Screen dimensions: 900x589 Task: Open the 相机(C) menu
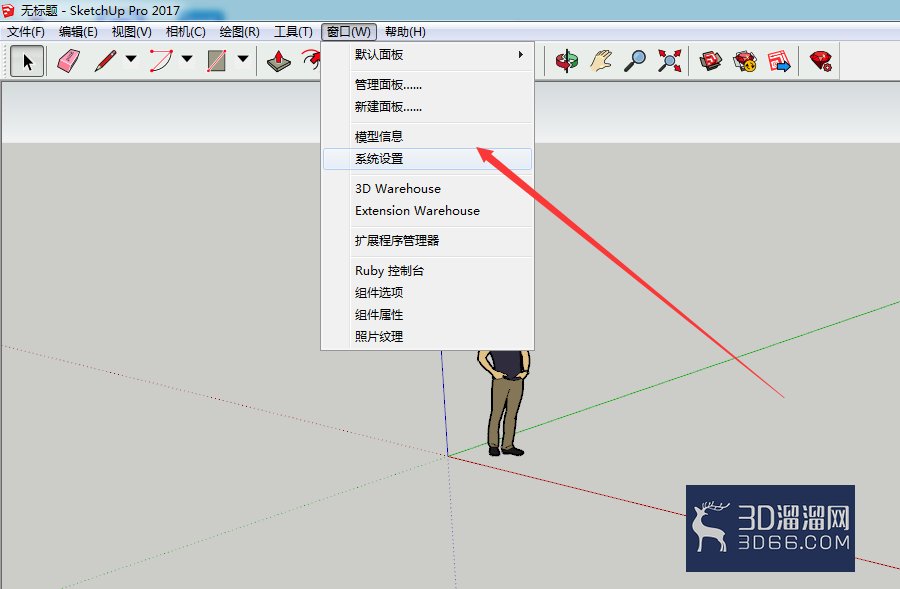[x=185, y=32]
